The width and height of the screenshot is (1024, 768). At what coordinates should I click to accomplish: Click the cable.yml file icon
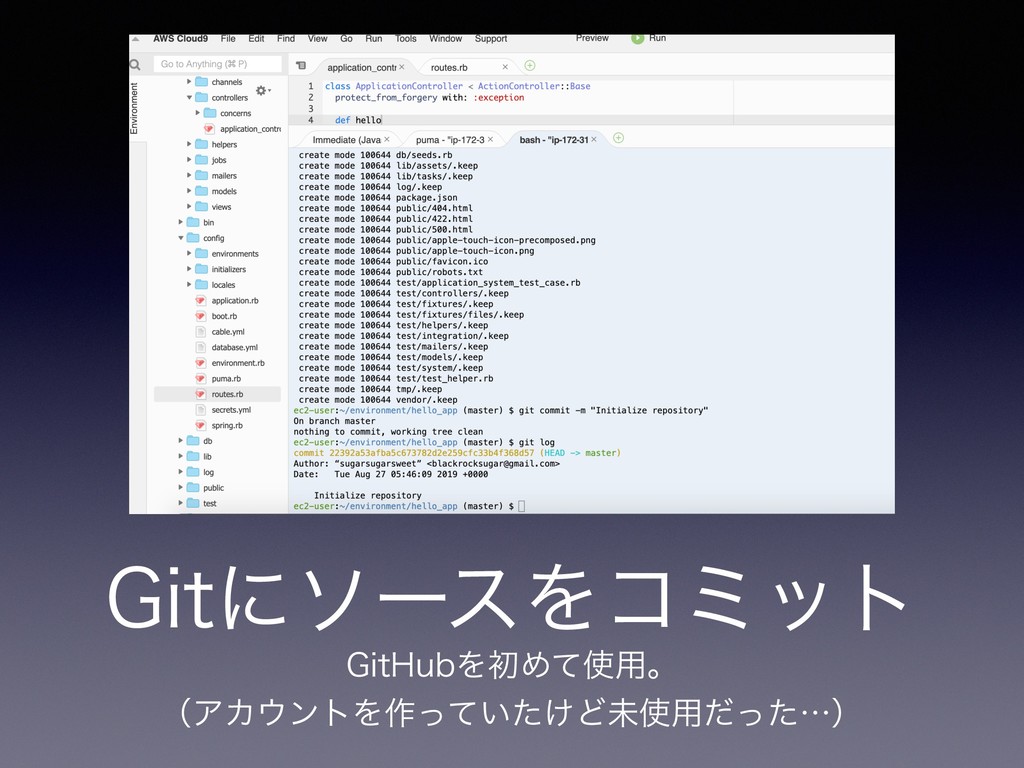201,332
